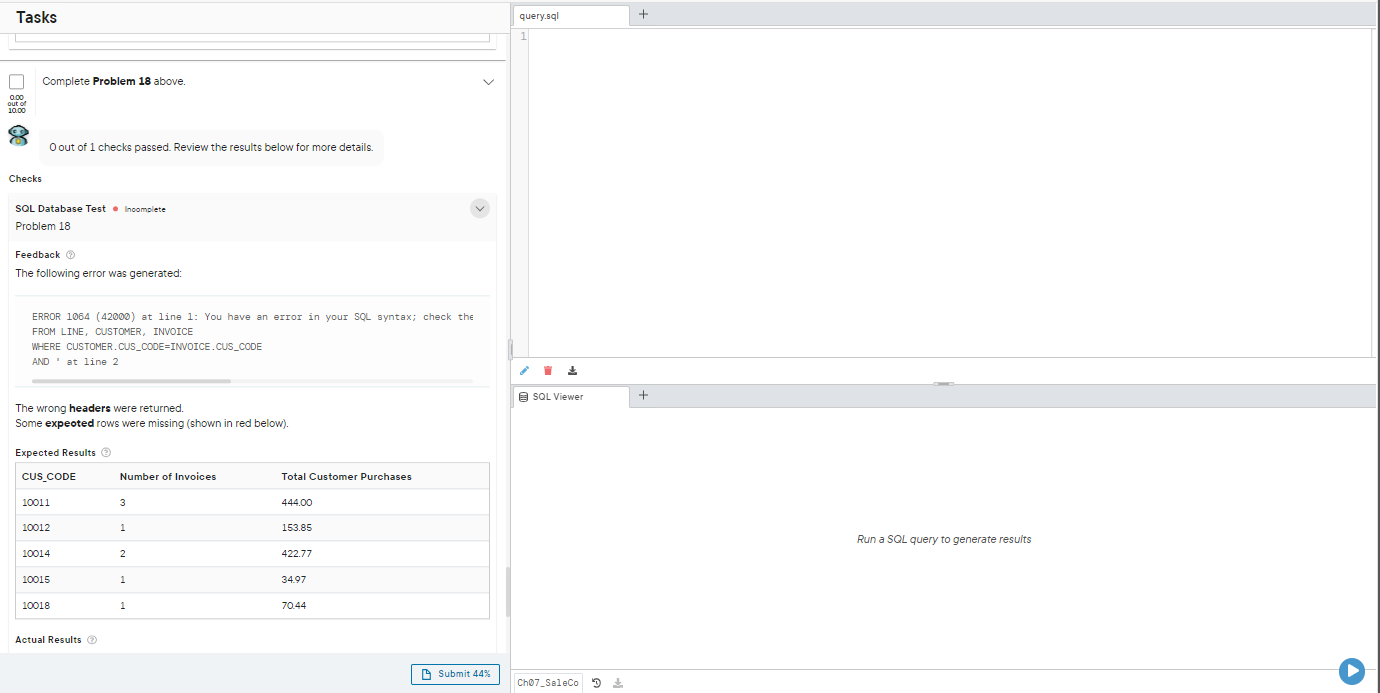Click the greyed download icon beside the history icon
The width and height of the screenshot is (1380, 693).
click(x=617, y=683)
